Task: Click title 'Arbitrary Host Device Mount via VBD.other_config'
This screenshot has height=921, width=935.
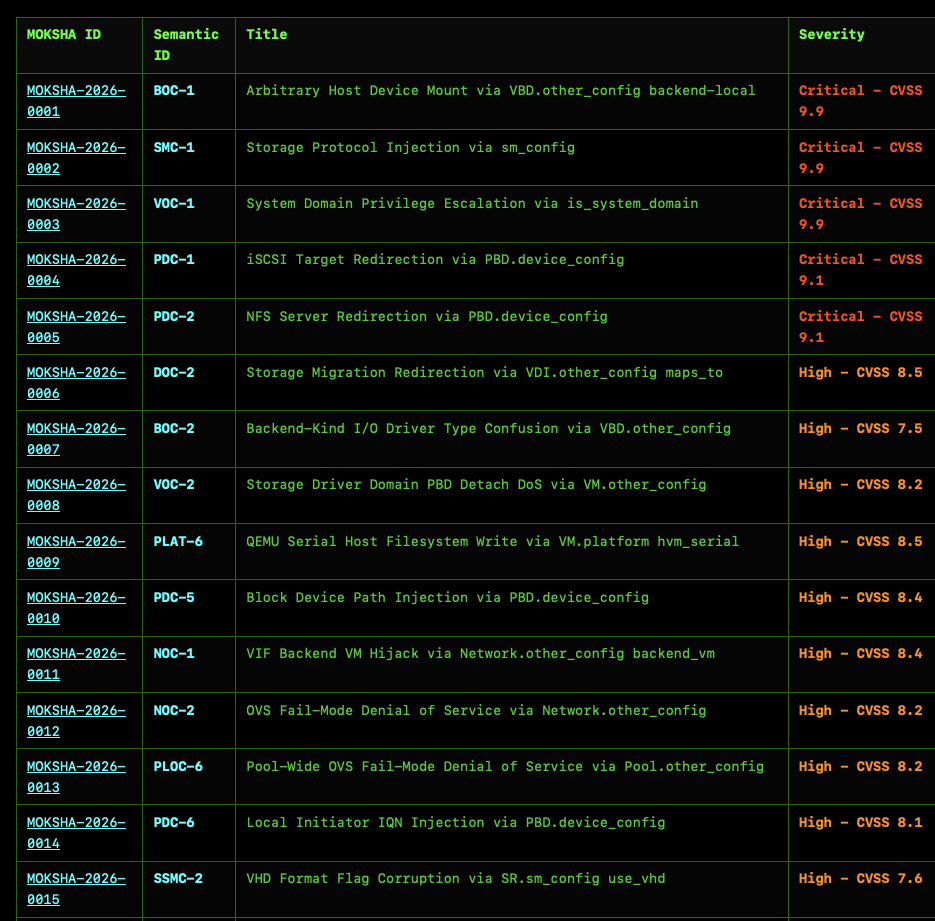Action: point(443,91)
